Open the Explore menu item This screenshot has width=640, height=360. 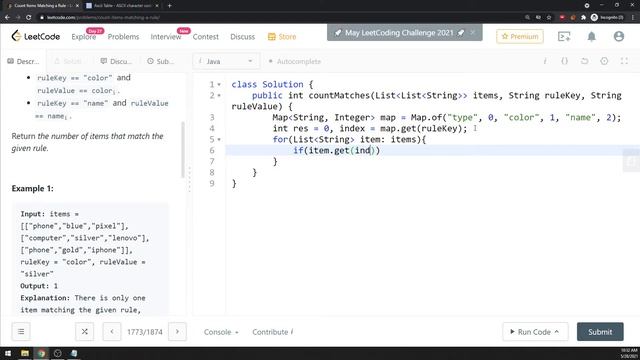pos(83,37)
